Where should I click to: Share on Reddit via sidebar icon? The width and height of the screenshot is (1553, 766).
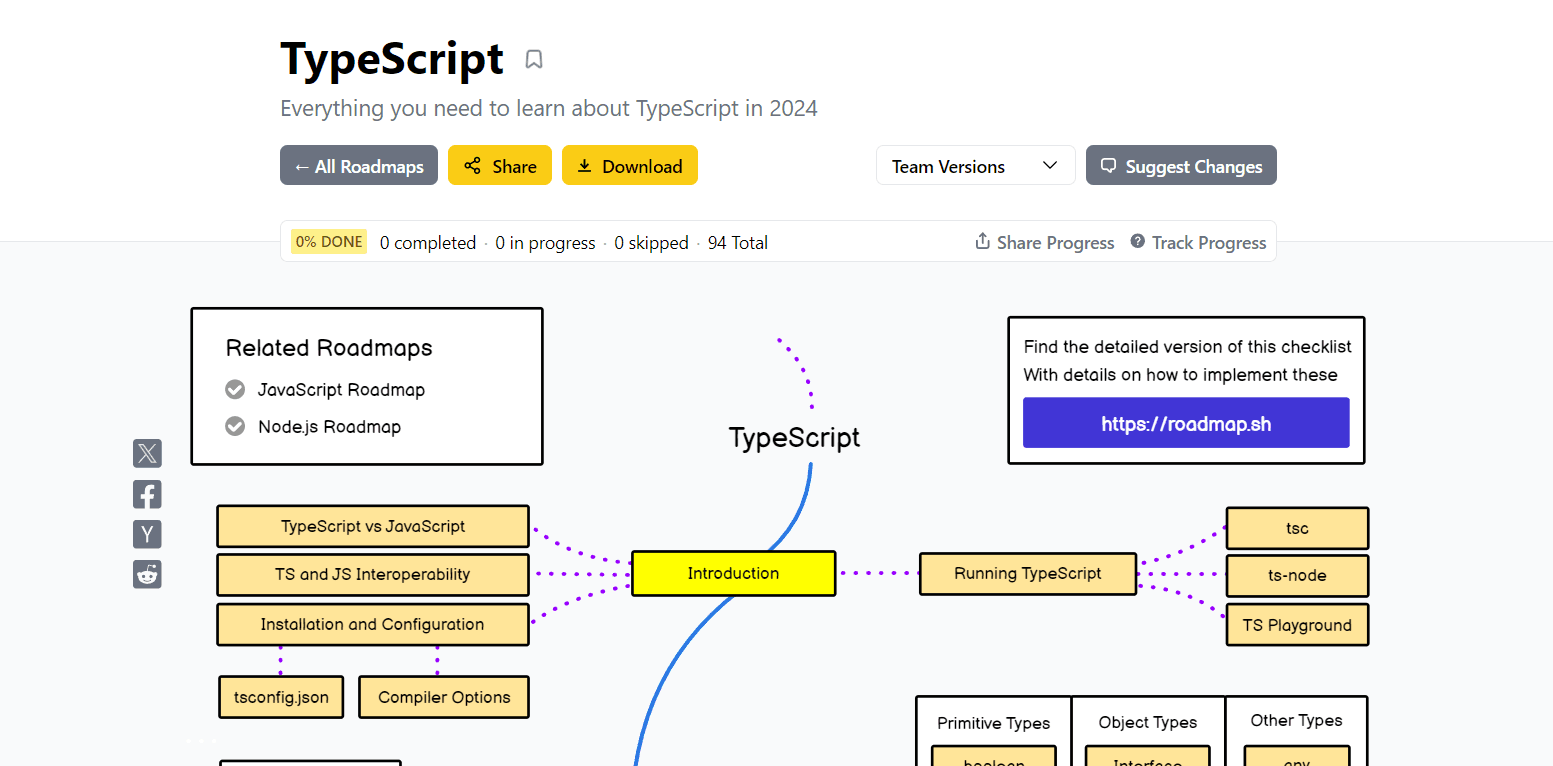tap(147, 574)
